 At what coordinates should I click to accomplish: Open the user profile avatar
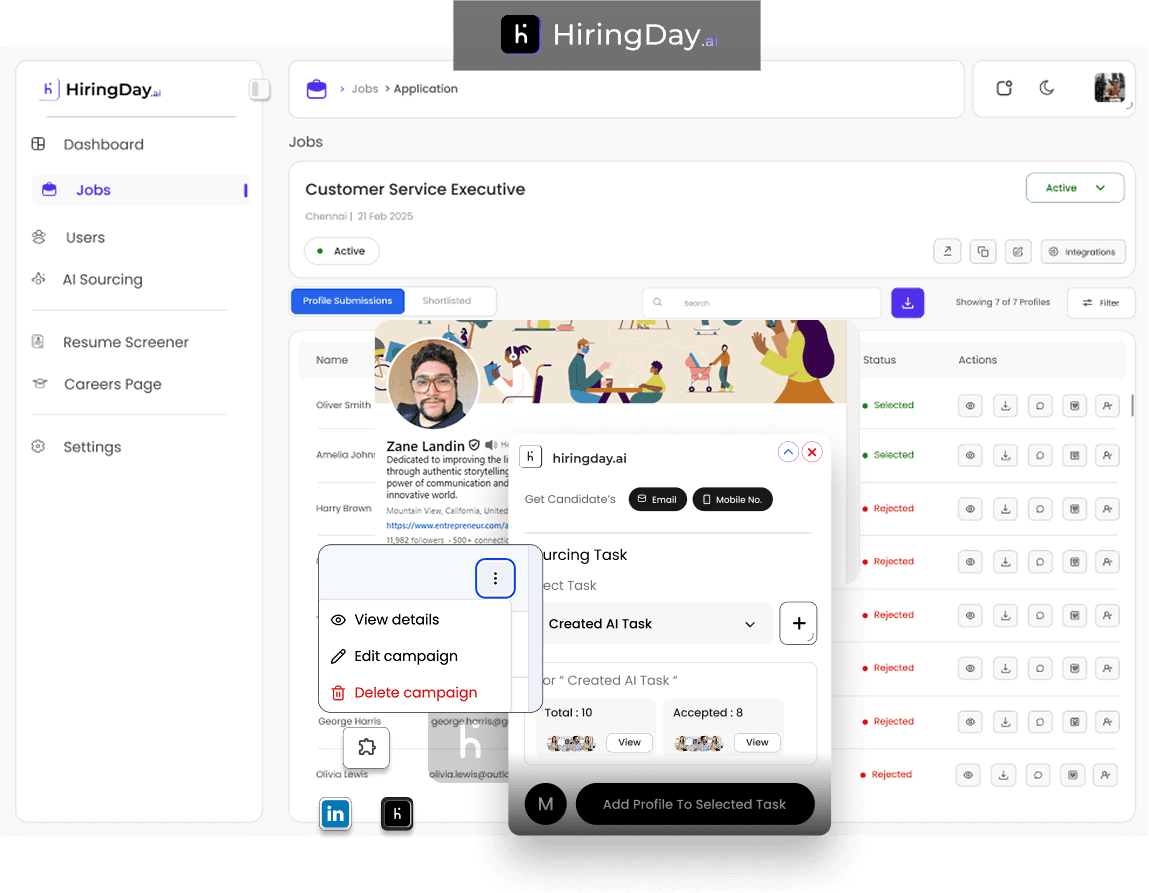(1109, 88)
